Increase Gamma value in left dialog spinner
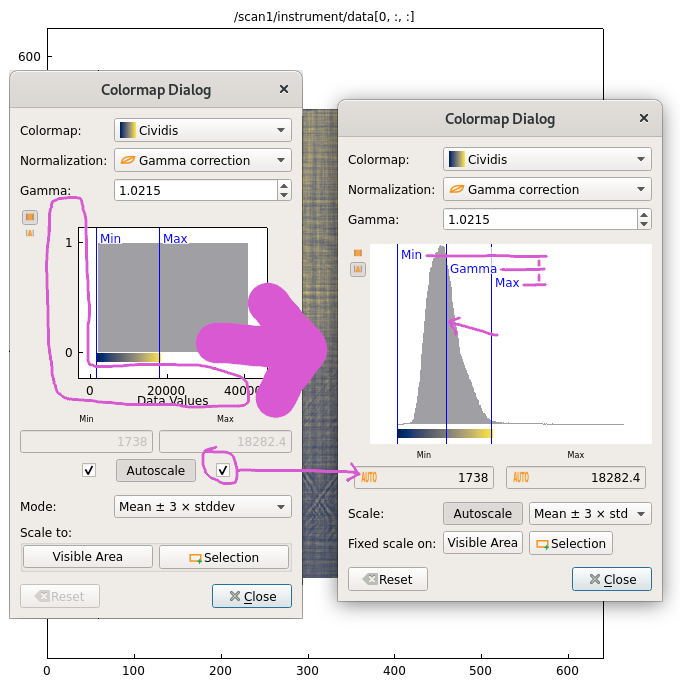Screen dimensions: 680x697 coord(284,185)
